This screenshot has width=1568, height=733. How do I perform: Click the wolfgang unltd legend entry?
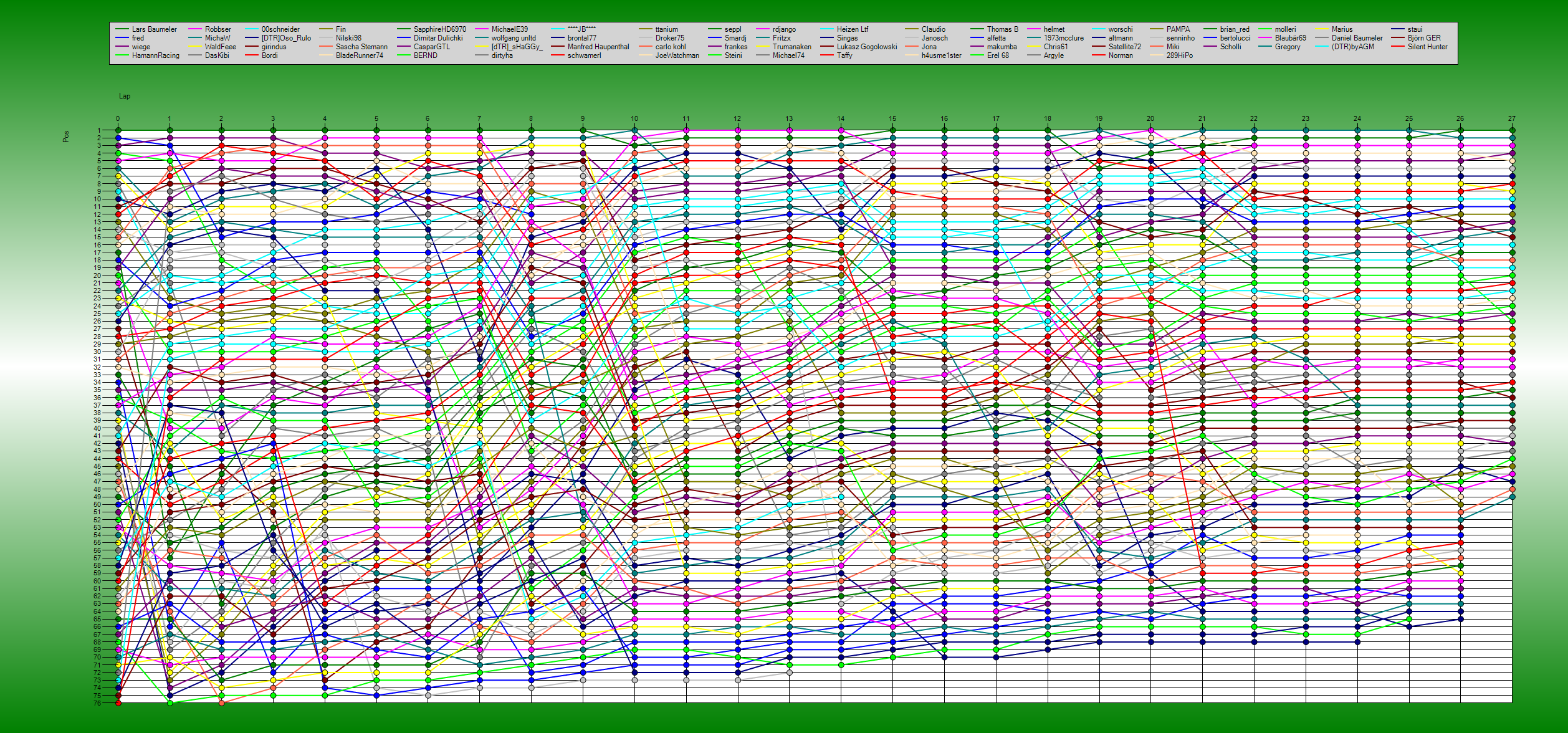click(513, 38)
